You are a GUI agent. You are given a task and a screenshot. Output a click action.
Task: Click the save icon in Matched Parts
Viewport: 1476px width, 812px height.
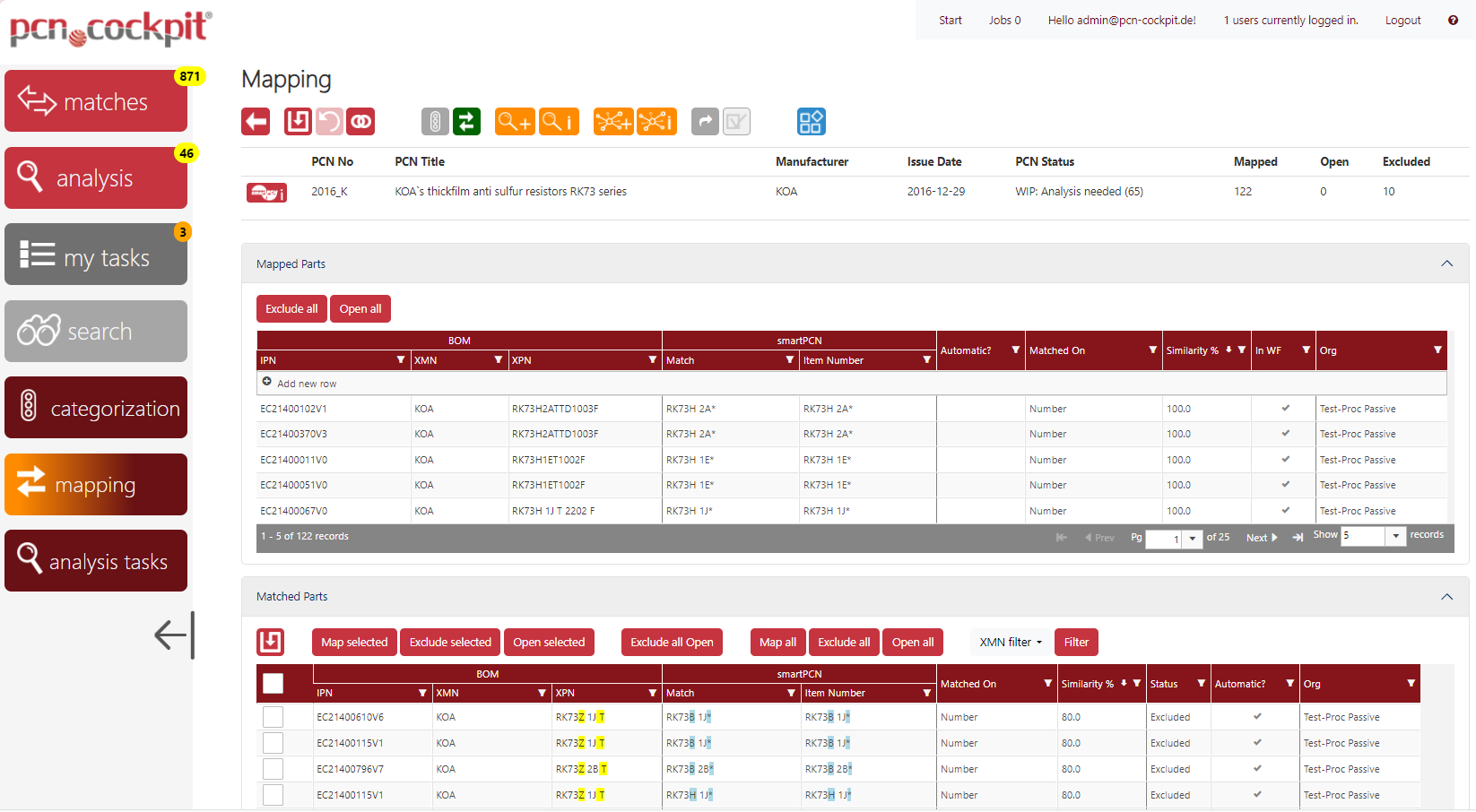pos(271,642)
